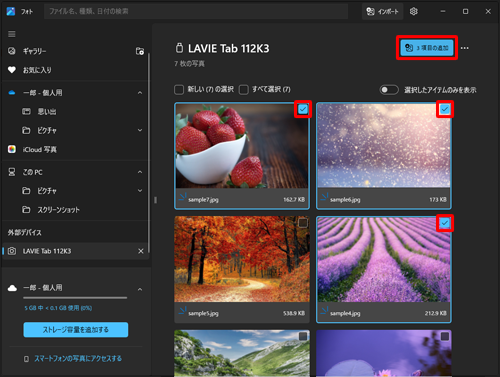Viewport: 500px width, 377px height.
Task: Click the この PC computer icon
Action: pos(12,172)
